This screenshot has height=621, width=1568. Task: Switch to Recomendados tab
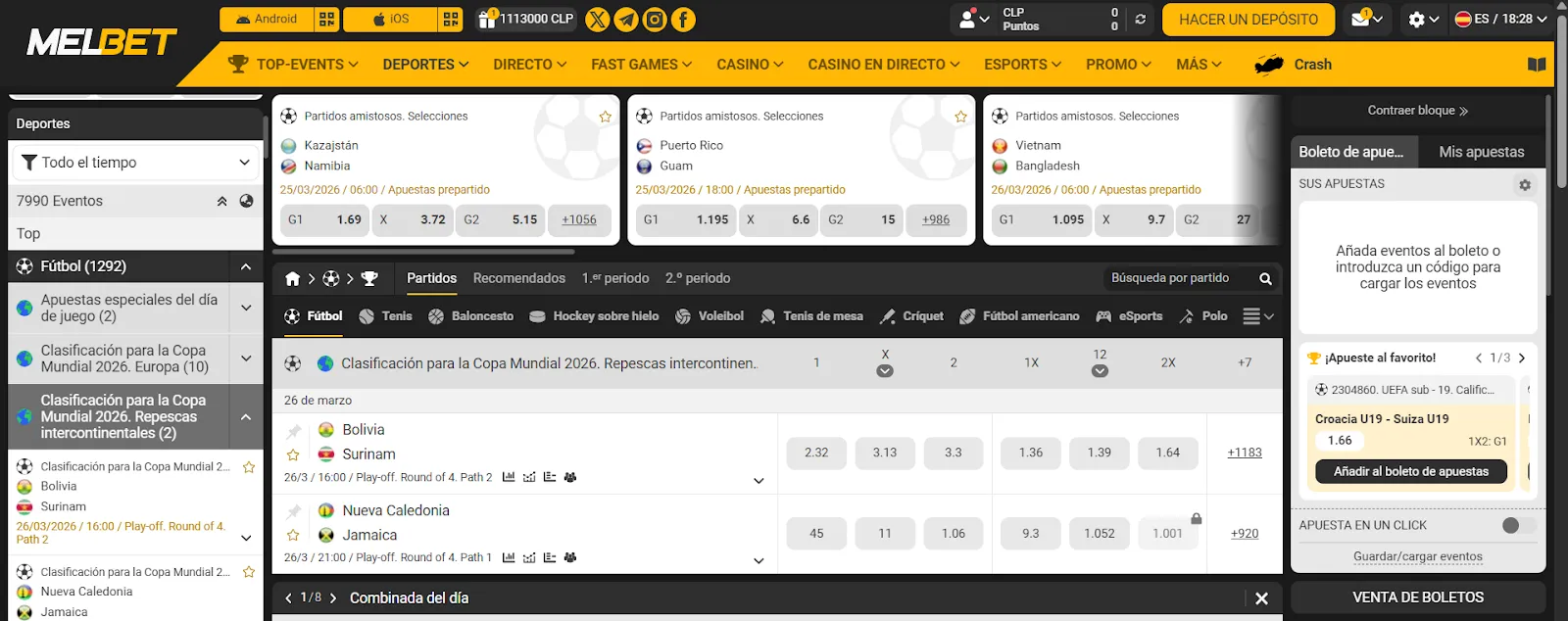(x=519, y=278)
